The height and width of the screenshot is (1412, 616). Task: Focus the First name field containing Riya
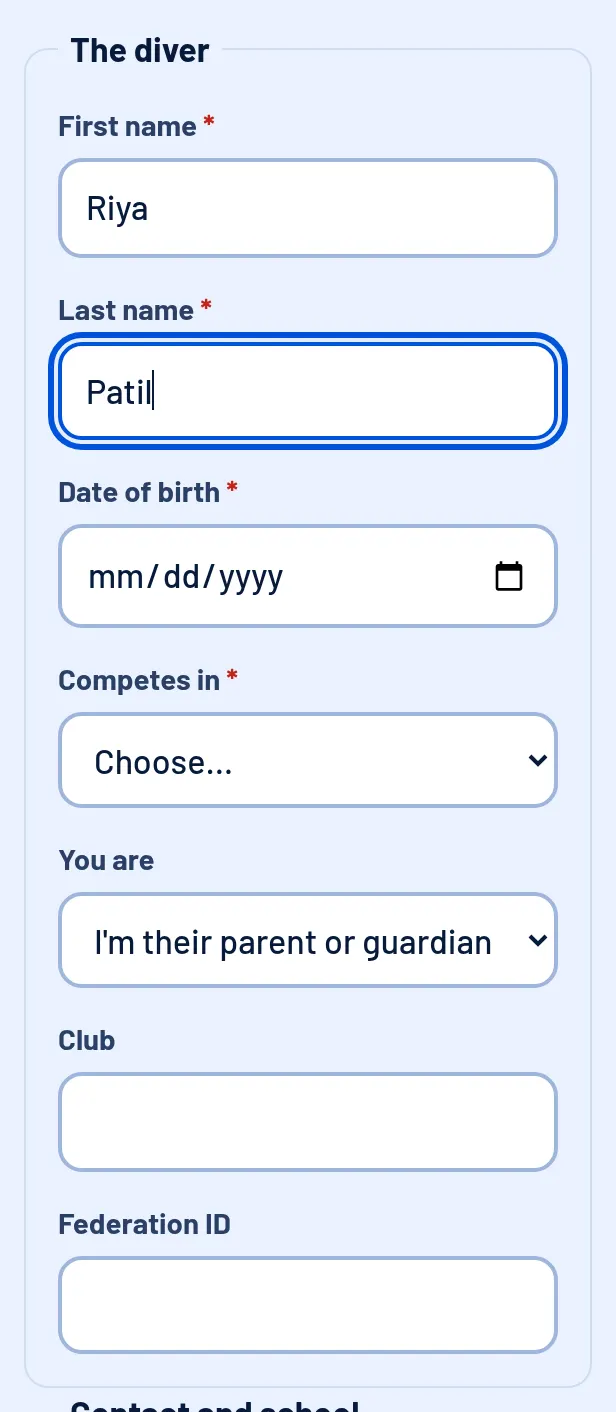tap(308, 208)
